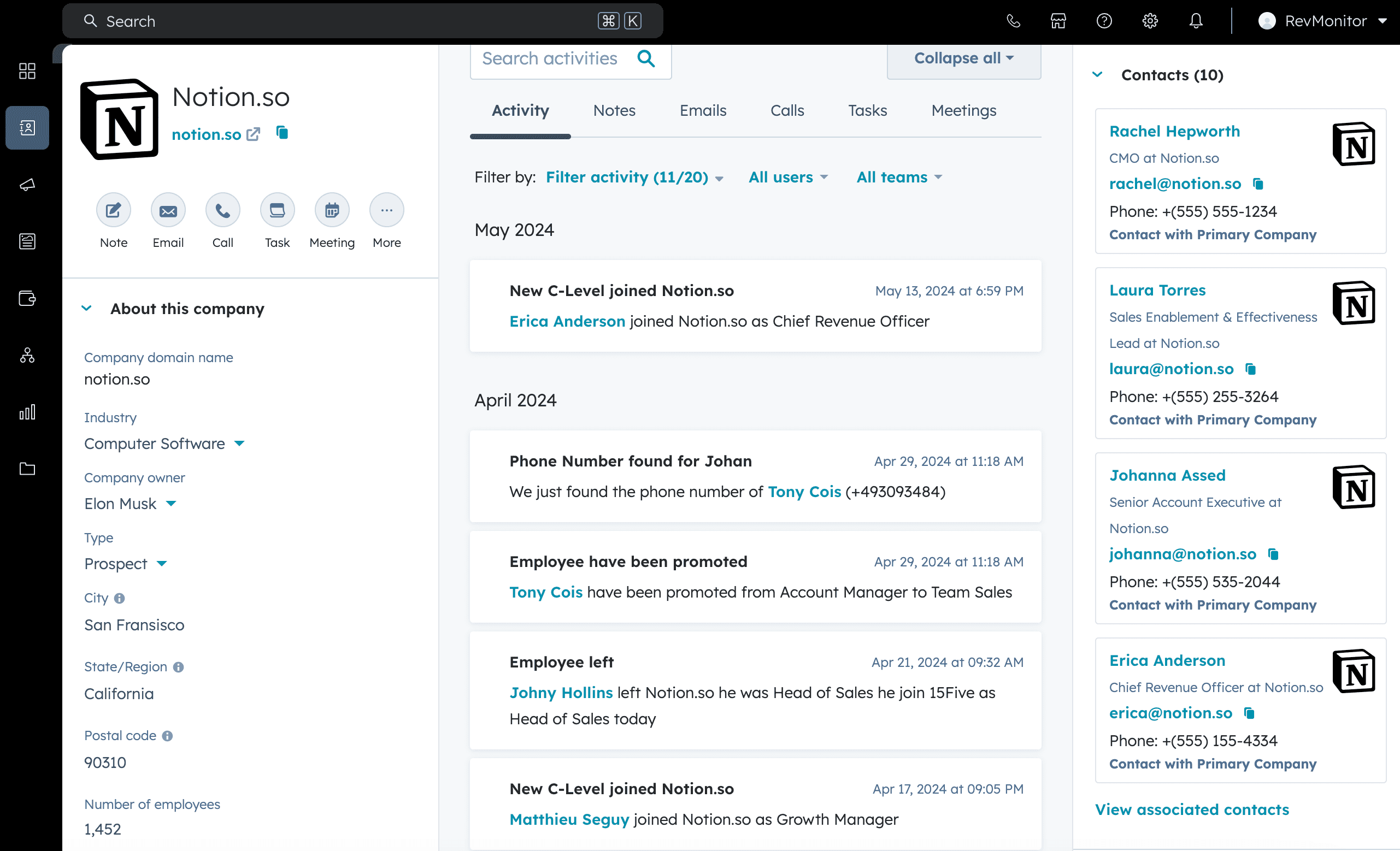
Task: Open the Collapse all dropdown
Action: pos(963,58)
